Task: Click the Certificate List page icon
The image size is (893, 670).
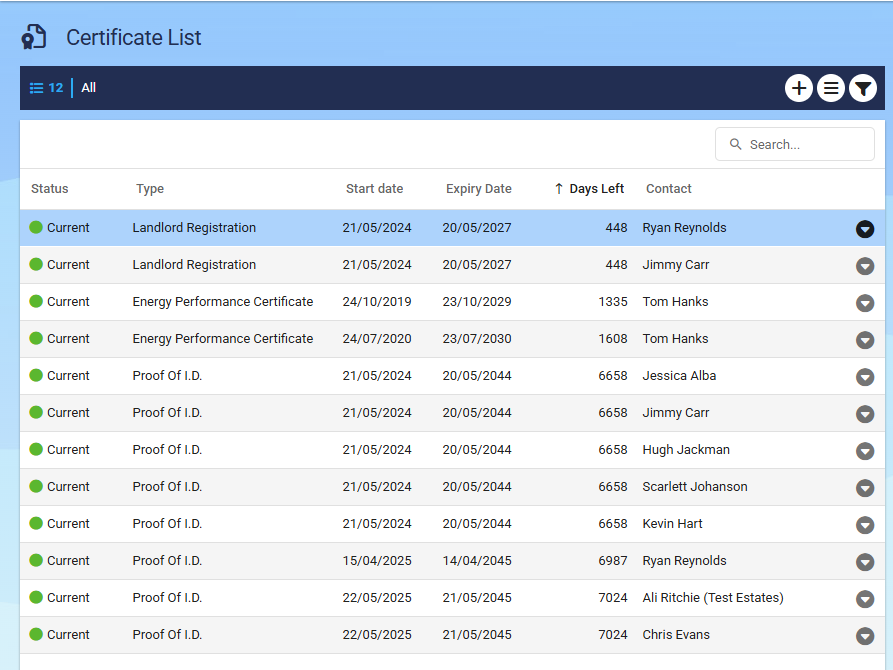Action: click(34, 37)
